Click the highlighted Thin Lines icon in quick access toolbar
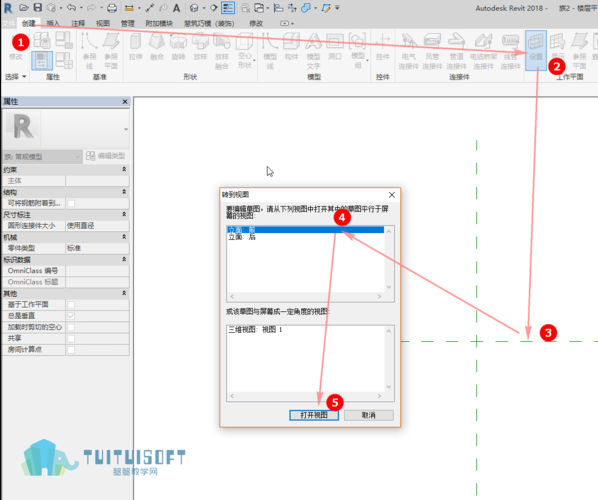Image resolution: width=598 pixels, height=500 pixels. (x=228, y=8)
